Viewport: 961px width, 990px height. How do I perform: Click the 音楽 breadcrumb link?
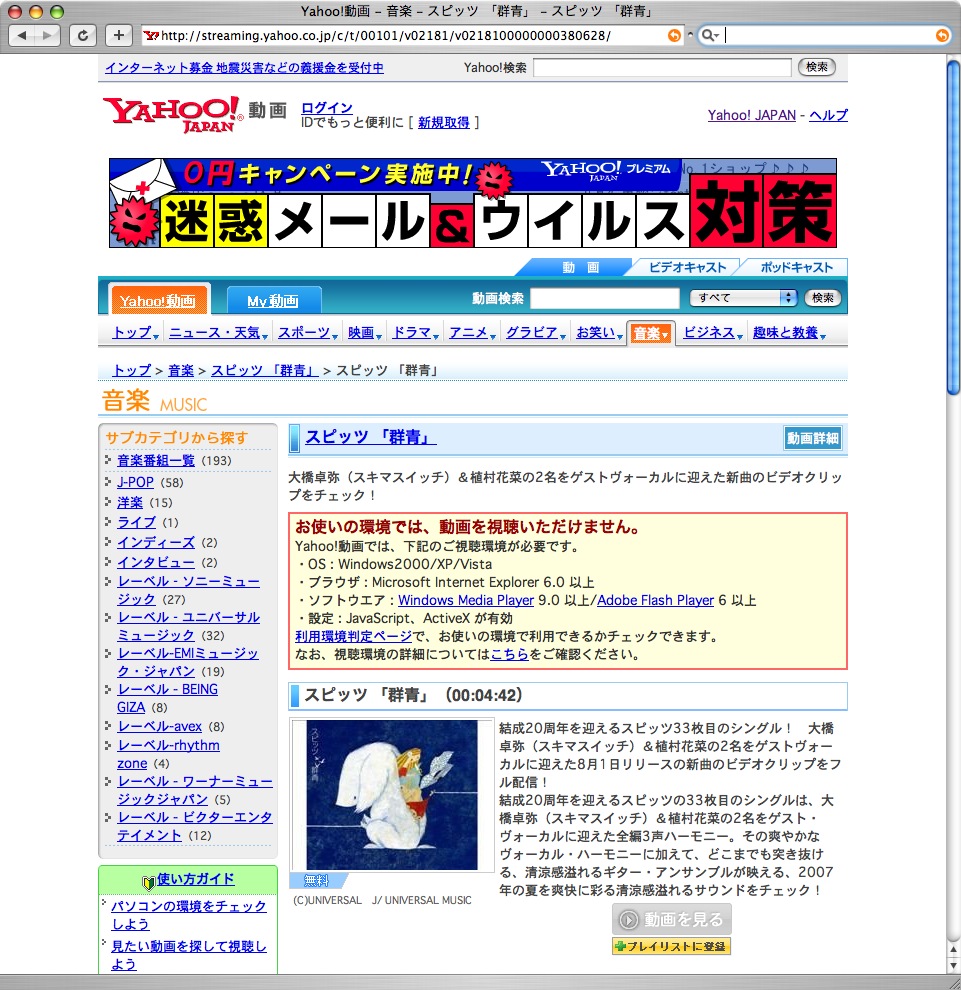click(x=181, y=371)
